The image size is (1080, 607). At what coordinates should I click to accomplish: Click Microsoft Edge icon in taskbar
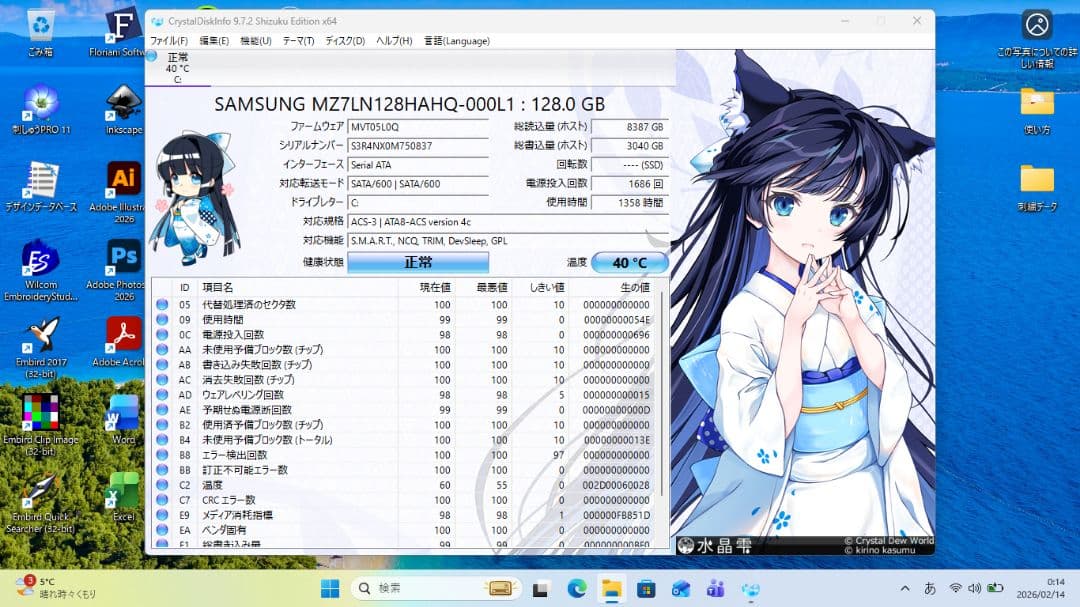pos(577,588)
